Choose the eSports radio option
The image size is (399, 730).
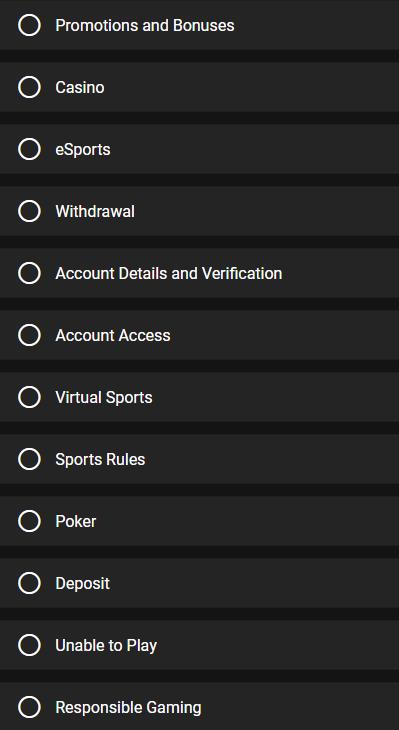[x=29, y=149]
